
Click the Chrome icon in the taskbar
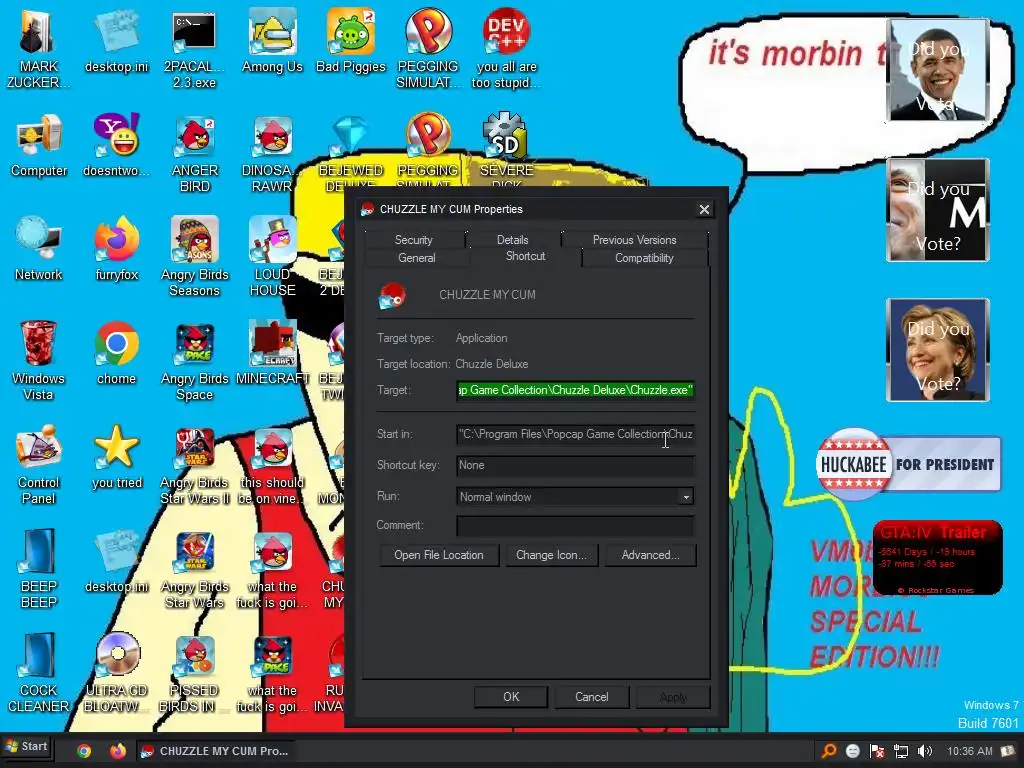(x=84, y=751)
